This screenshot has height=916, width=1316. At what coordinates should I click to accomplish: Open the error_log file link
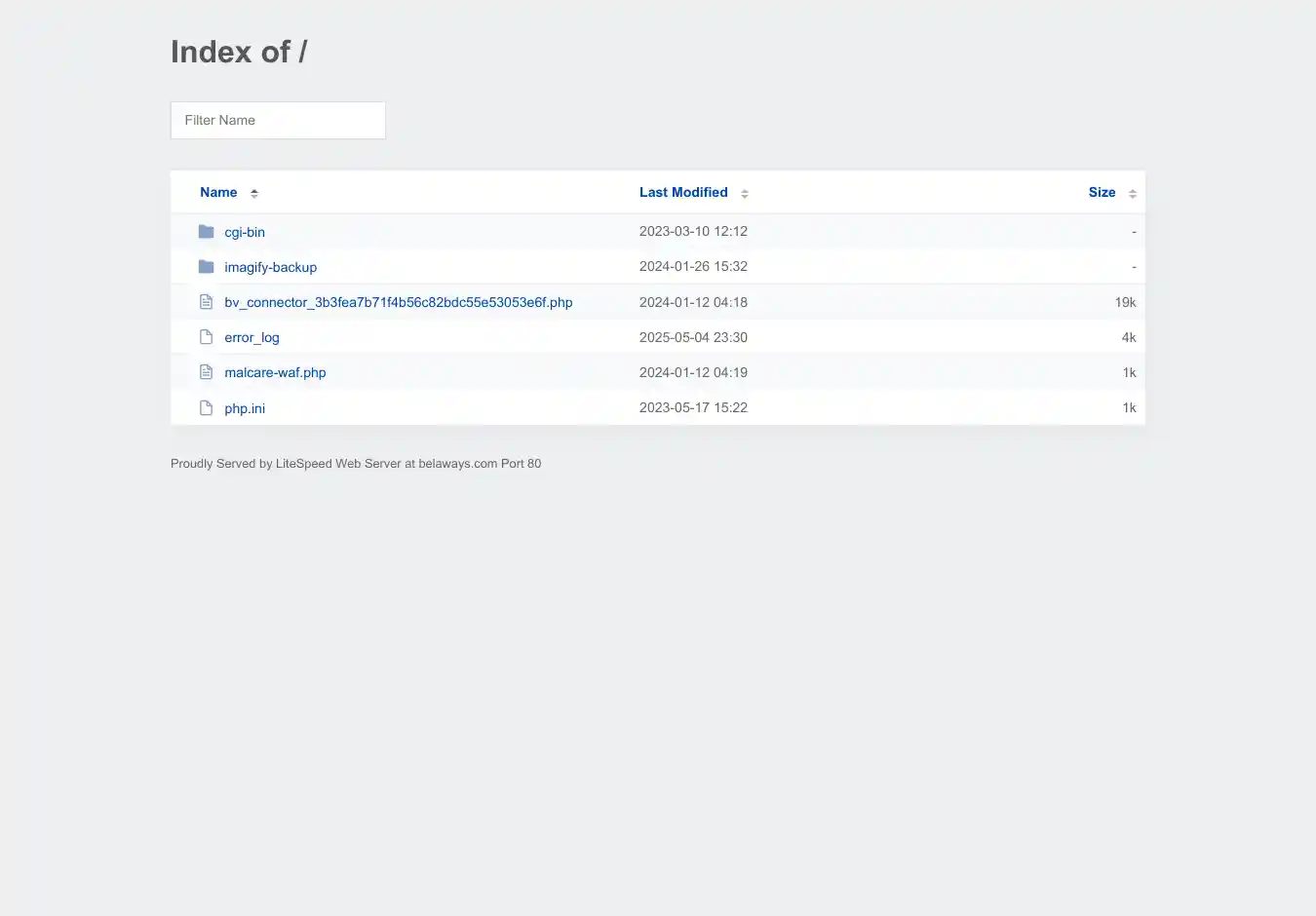[x=252, y=337]
